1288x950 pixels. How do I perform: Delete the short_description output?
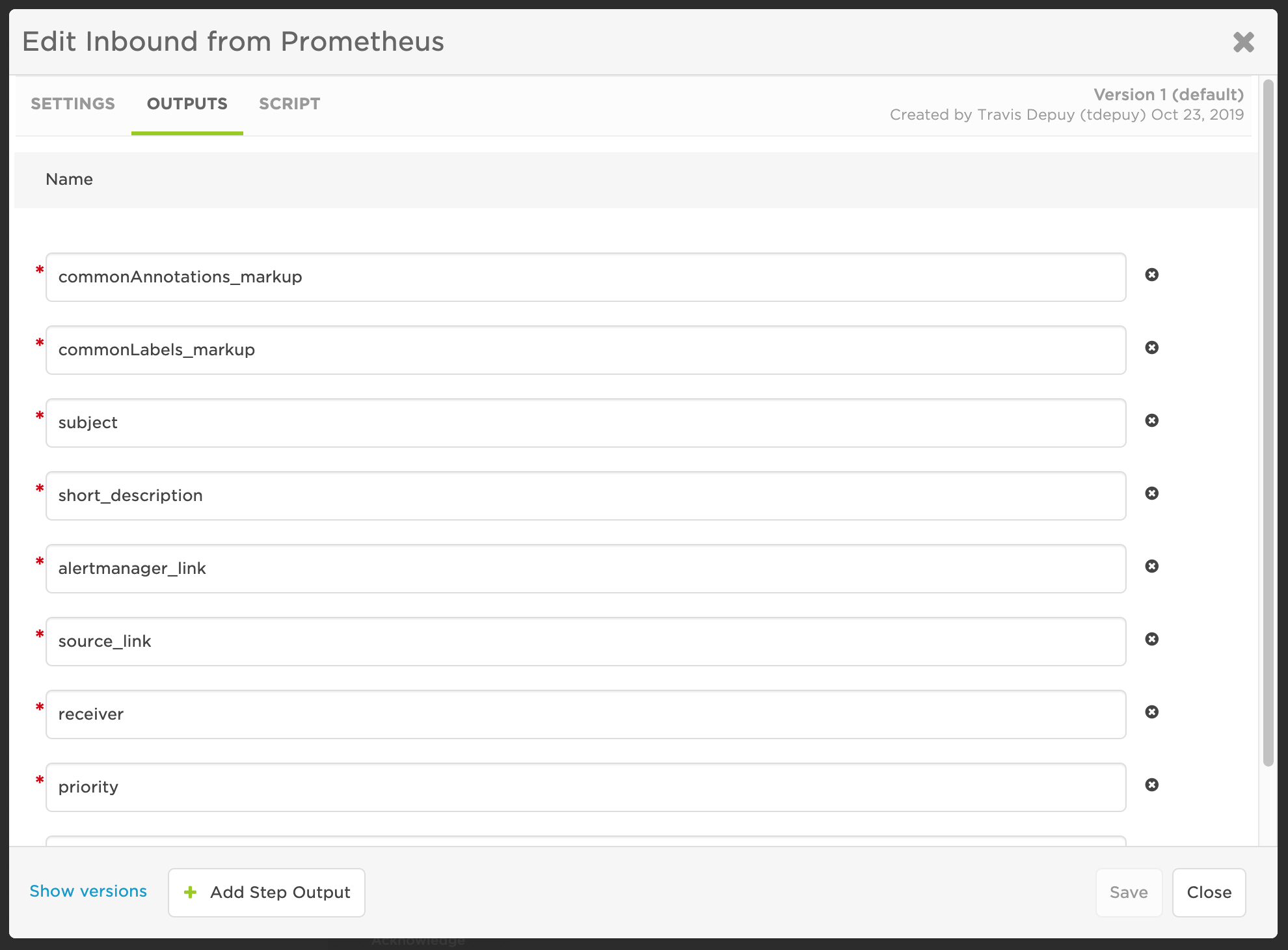pyautogui.click(x=1151, y=494)
